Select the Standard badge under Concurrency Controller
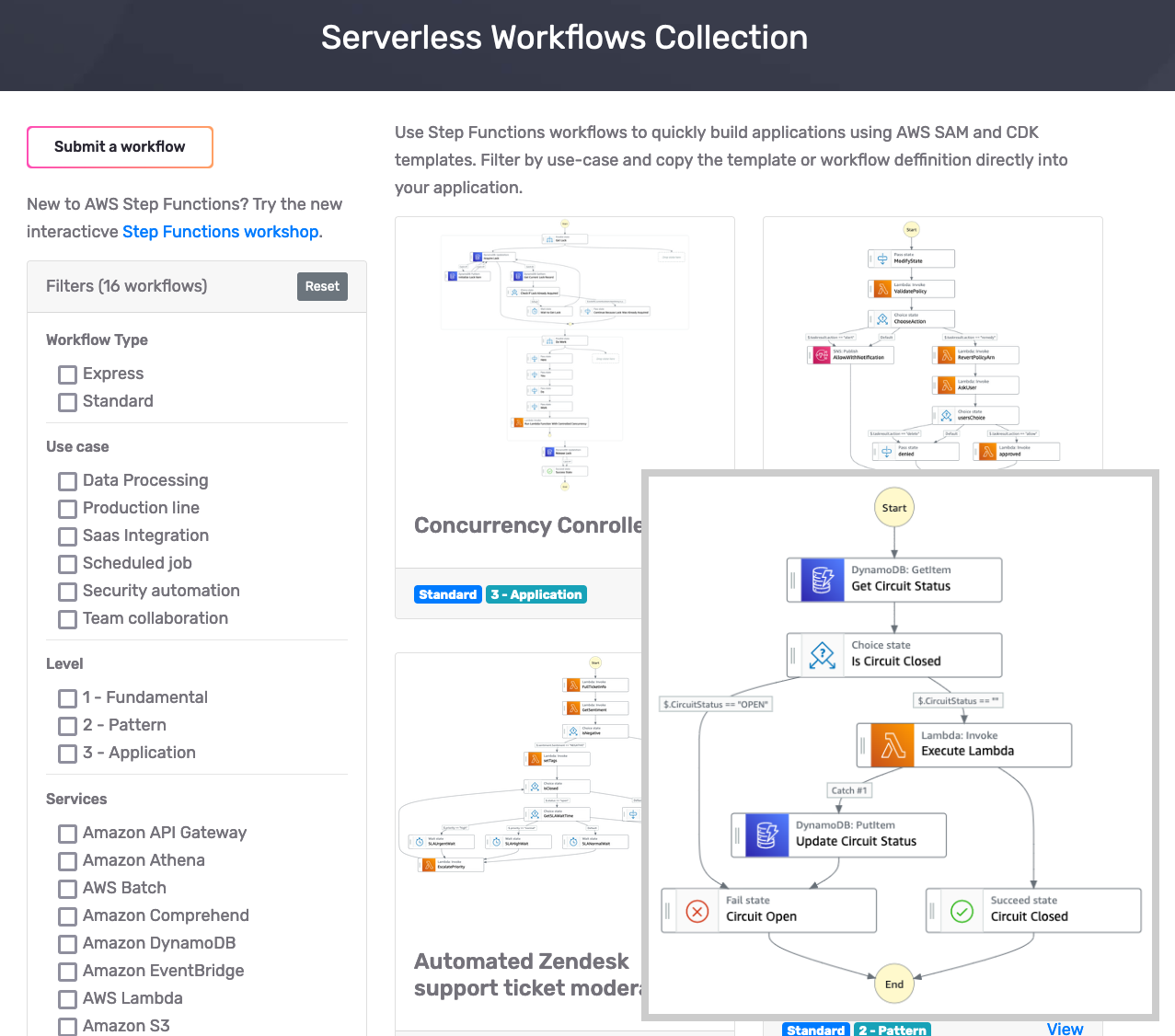 [x=448, y=594]
